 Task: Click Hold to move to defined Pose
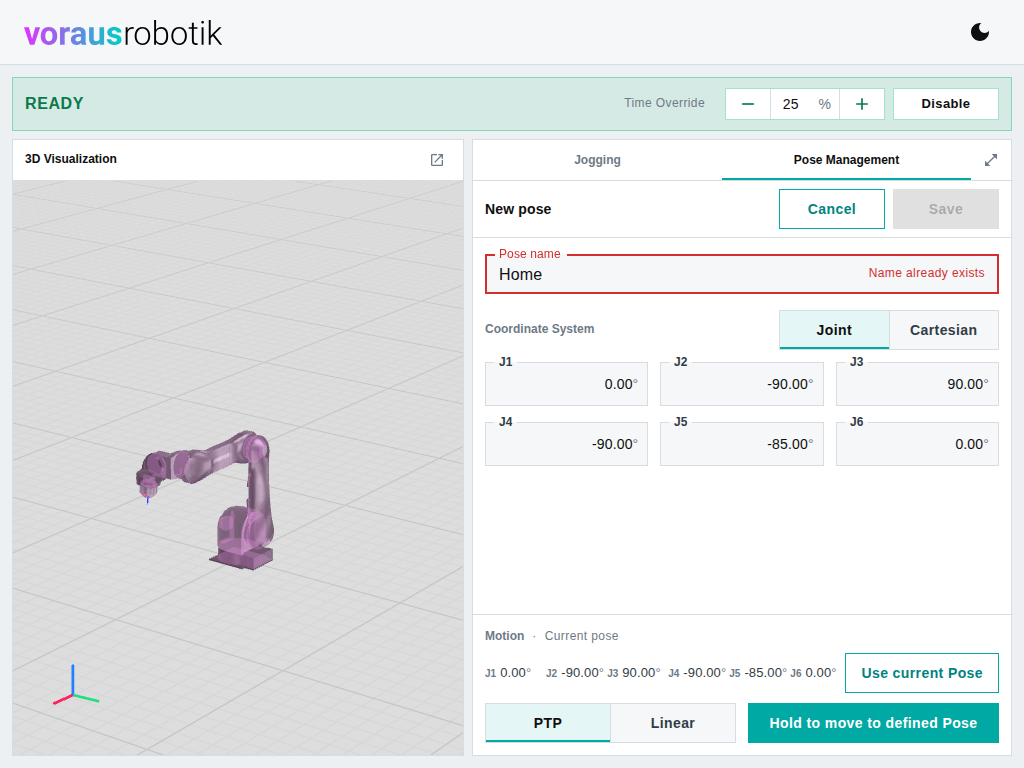[x=873, y=723]
